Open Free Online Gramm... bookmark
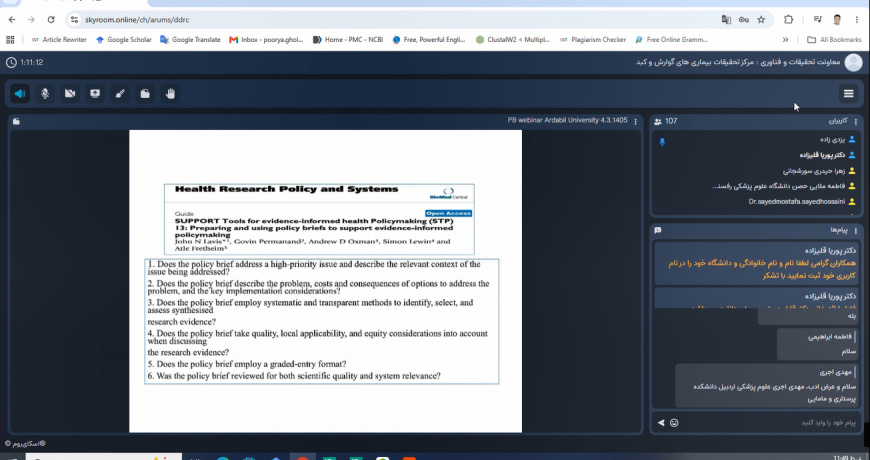Image resolution: width=870 pixels, height=460 pixels. (672, 39)
